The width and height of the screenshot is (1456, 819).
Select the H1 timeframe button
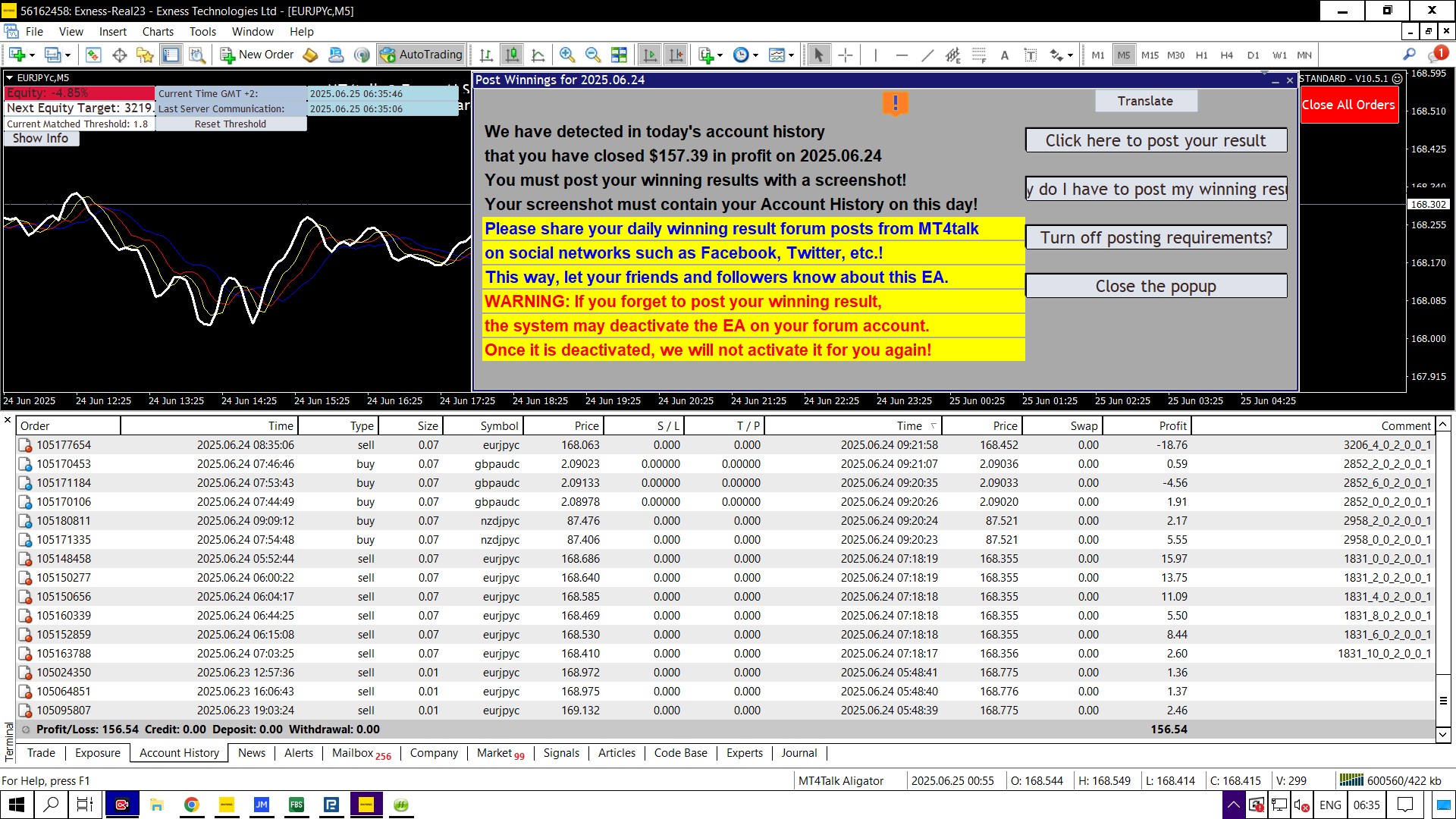(1201, 55)
